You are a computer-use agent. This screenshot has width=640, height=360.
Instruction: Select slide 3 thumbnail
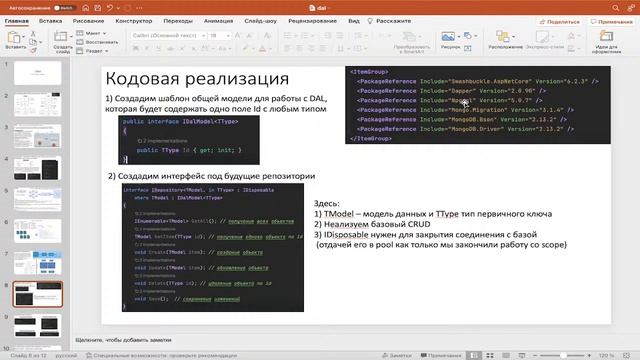click(38, 136)
